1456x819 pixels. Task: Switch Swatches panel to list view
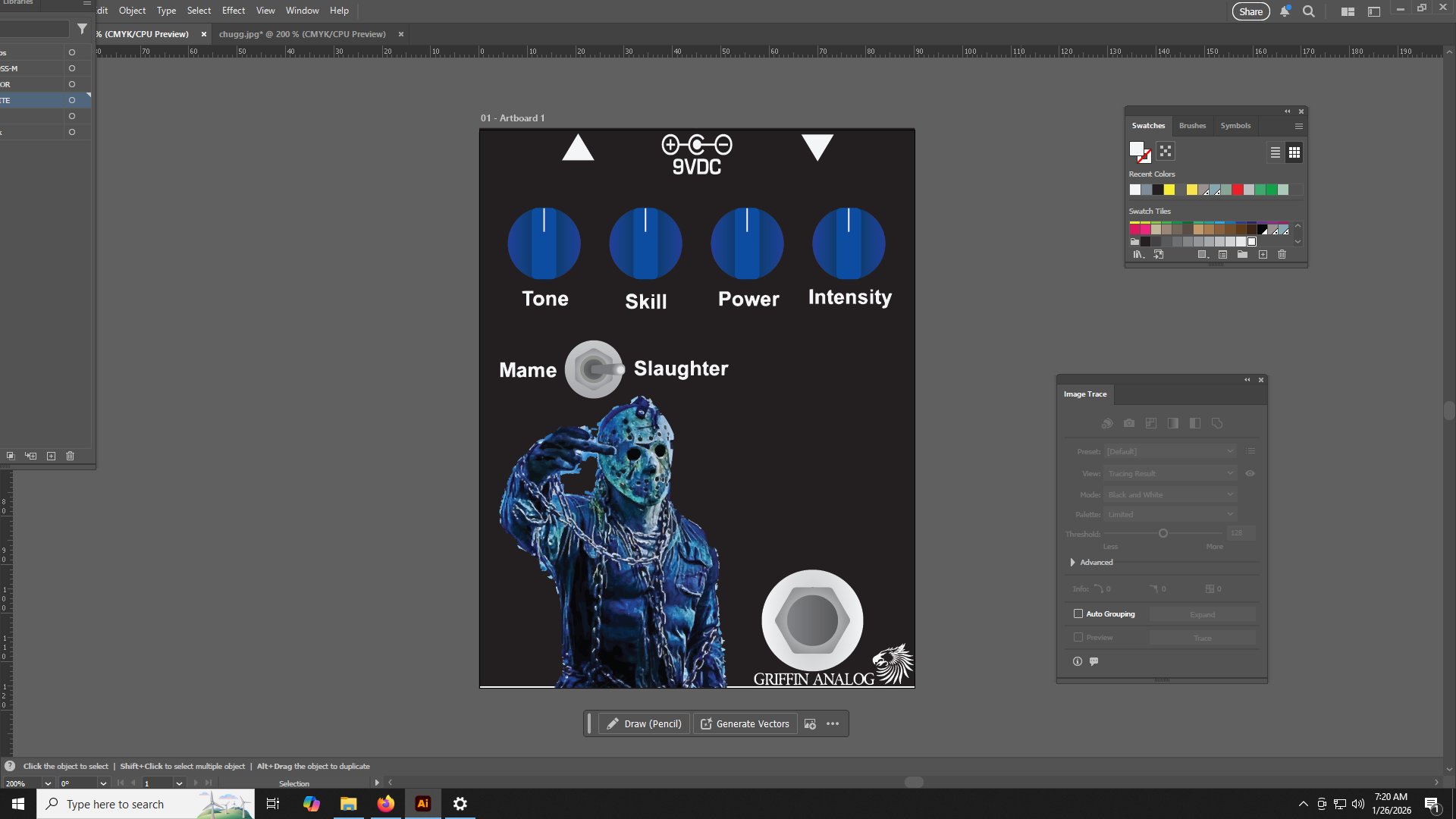tap(1275, 152)
